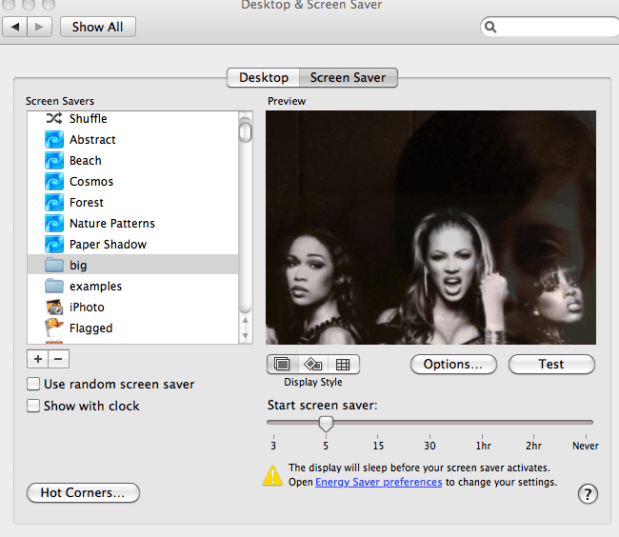Viewport: 619px width, 537px height.
Task: Open Energy Saver preferences link
Action: click(378, 482)
